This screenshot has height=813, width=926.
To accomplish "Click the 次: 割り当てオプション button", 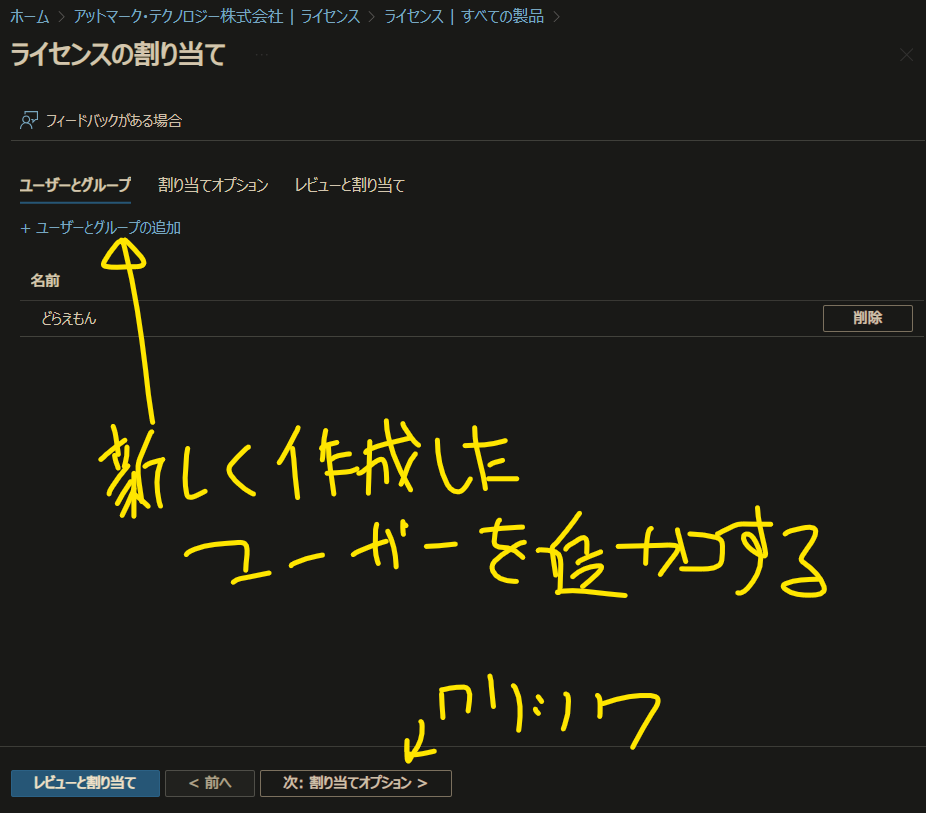I will [355, 783].
